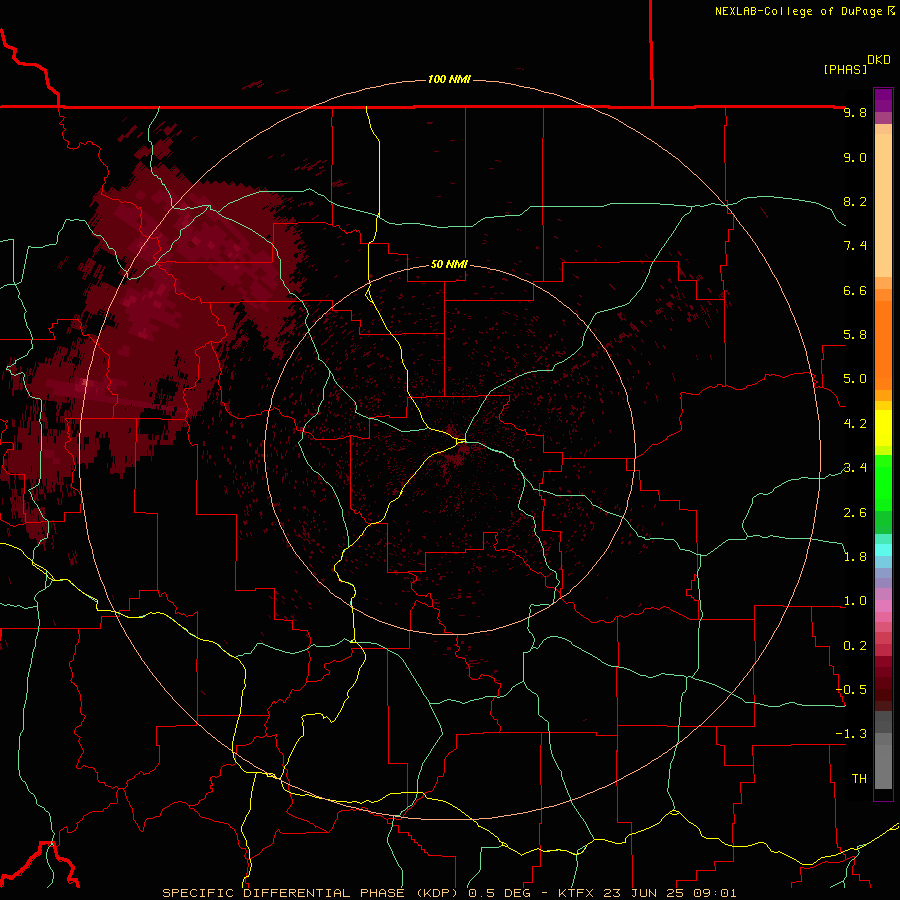Click the 9.0 legend value
The image size is (900, 900).
855,157
